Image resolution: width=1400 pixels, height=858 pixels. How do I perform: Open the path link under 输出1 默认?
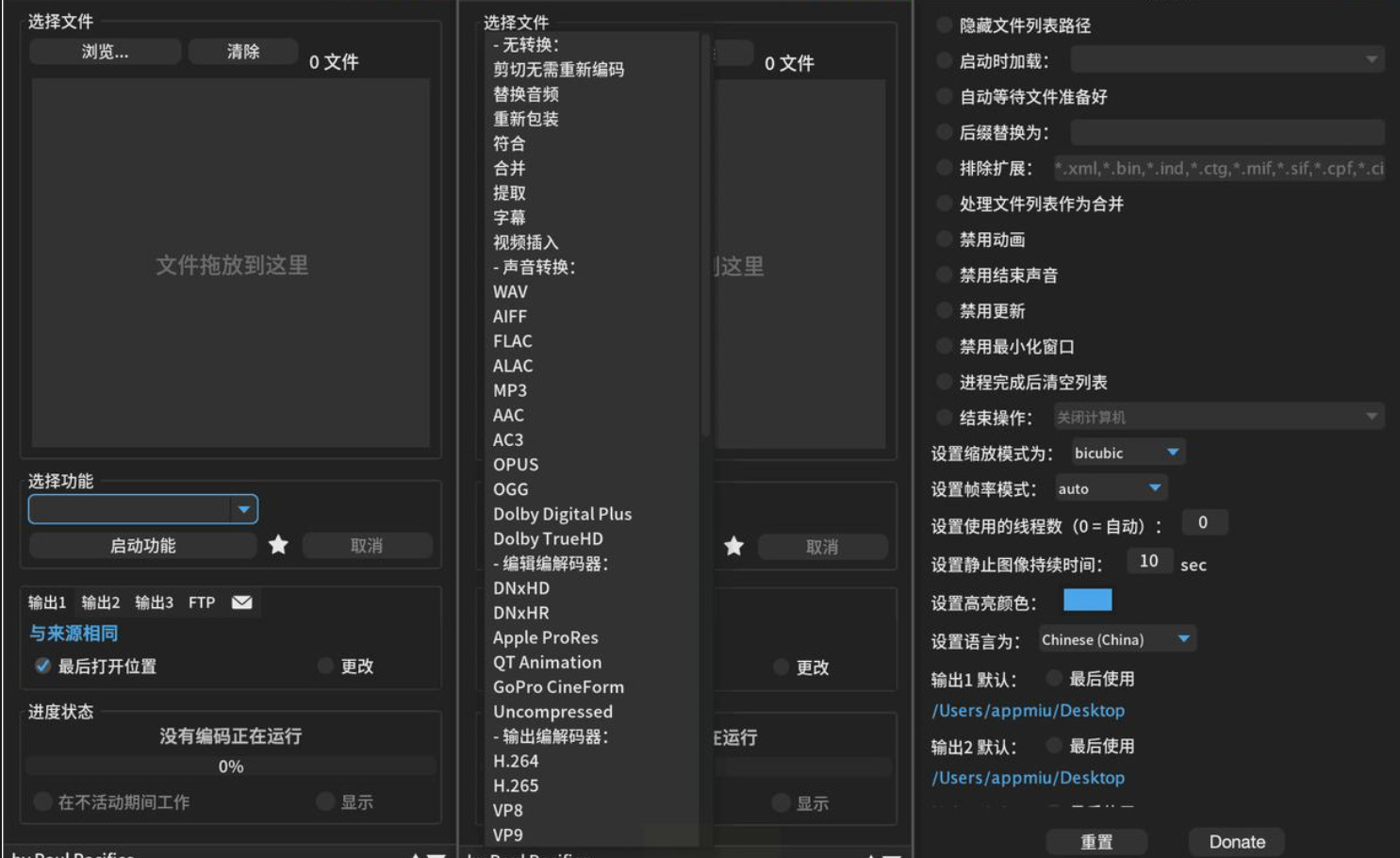(1028, 710)
